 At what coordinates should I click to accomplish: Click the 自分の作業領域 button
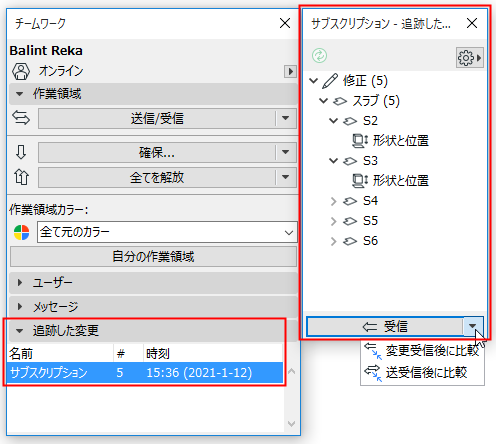pos(153,257)
